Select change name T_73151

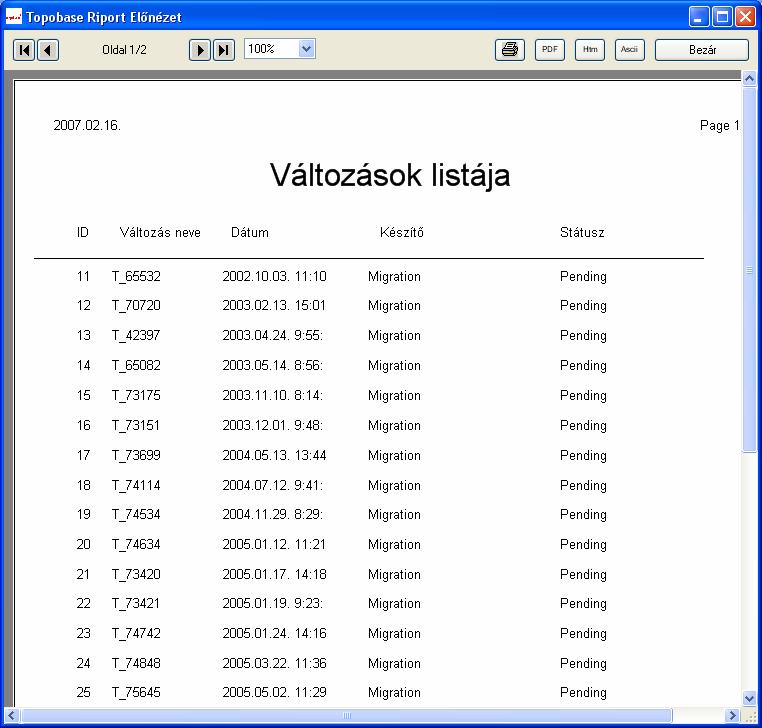coord(136,425)
